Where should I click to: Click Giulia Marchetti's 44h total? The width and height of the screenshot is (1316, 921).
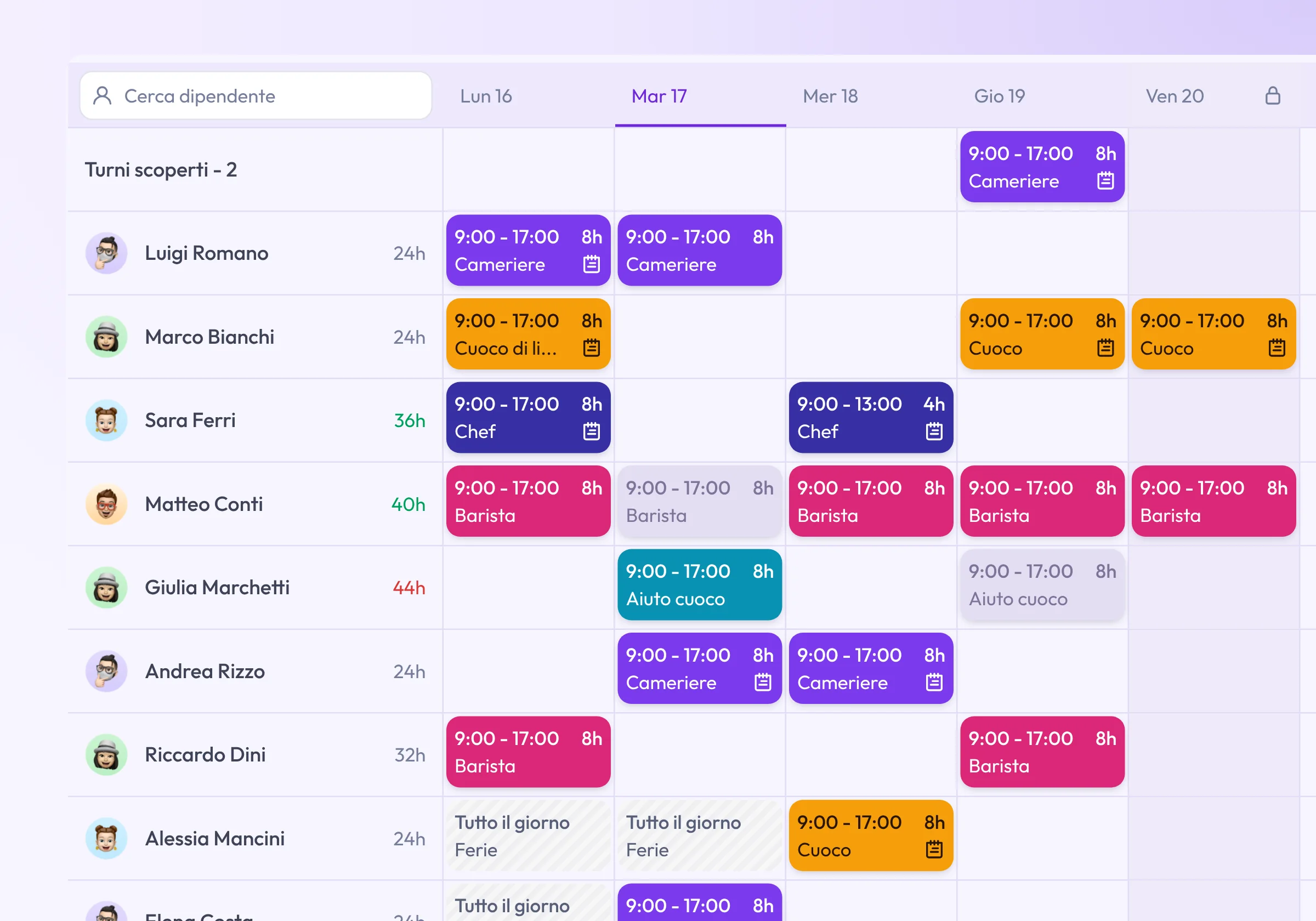tap(409, 588)
